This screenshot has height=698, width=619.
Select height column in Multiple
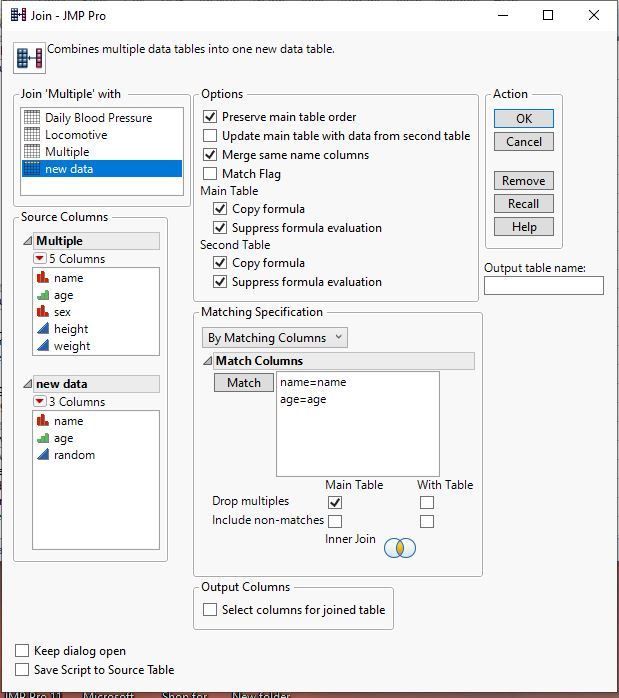pyautogui.click(x=96, y=329)
